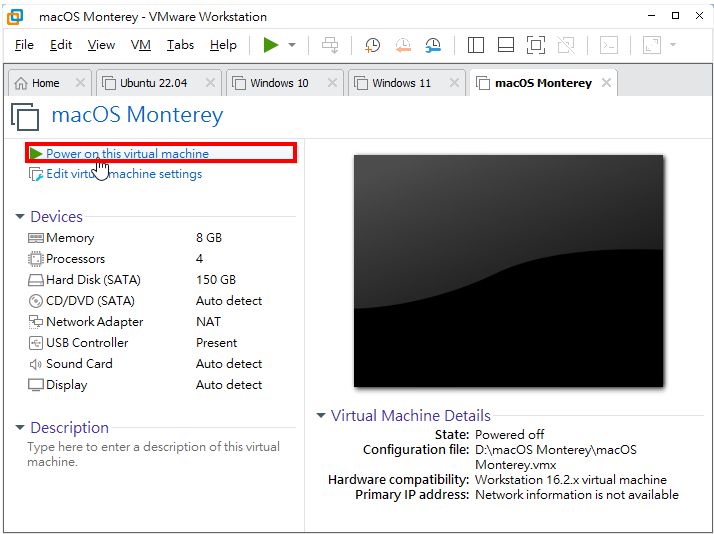Open the power options dropdown arrow
Image resolution: width=714 pixels, height=534 pixels.
pos(292,45)
